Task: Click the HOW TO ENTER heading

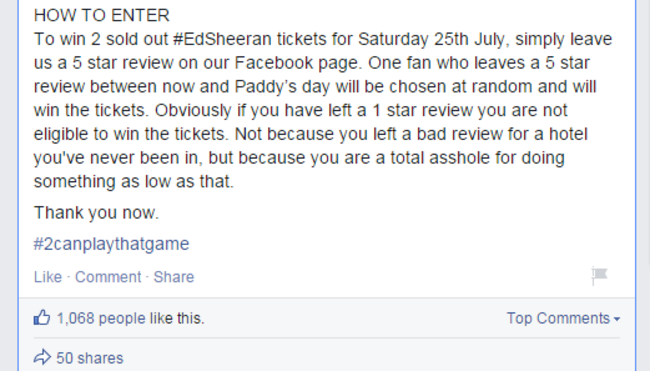Action: tap(102, 16)
